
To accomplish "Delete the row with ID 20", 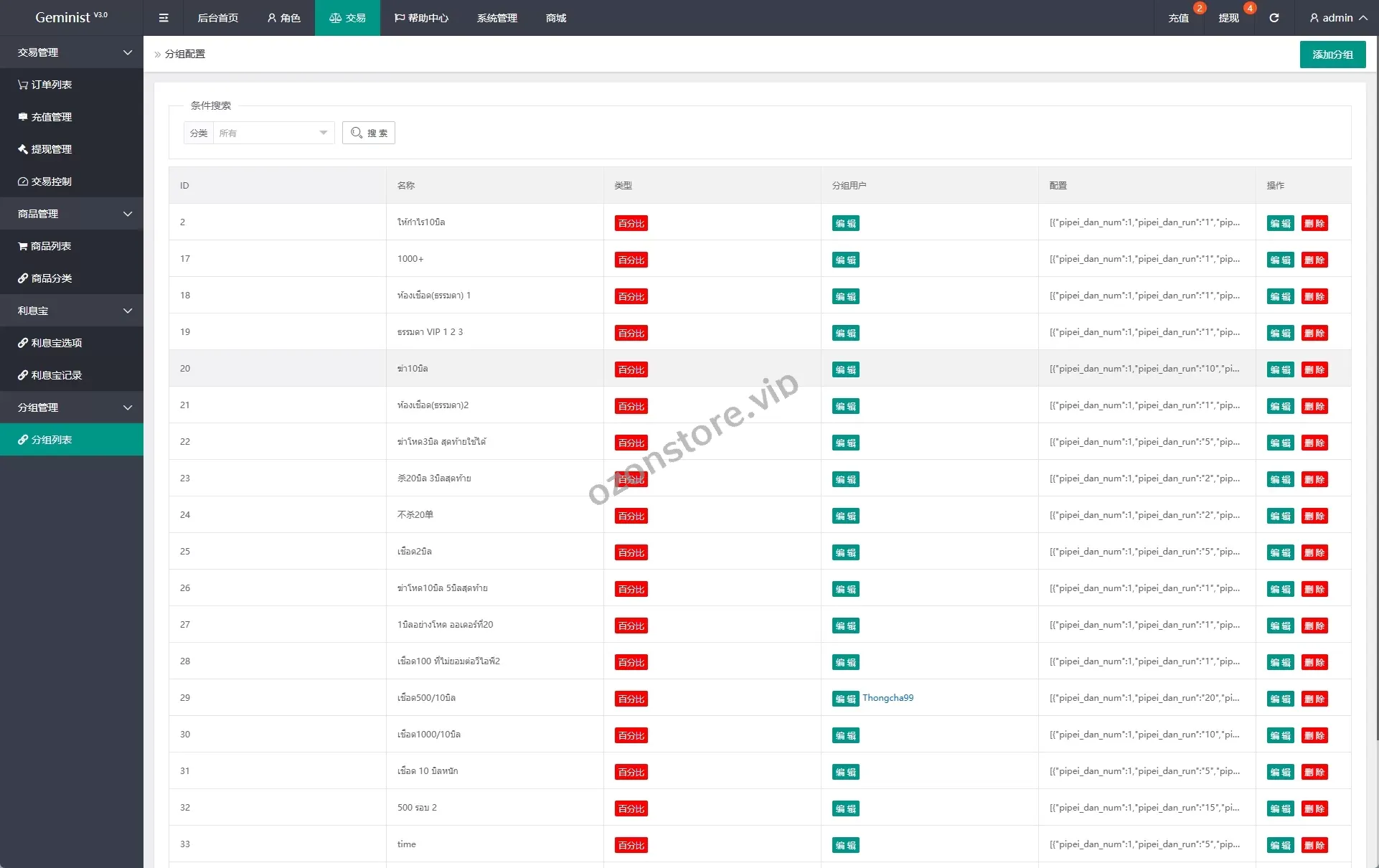I will coord(1314,369).
